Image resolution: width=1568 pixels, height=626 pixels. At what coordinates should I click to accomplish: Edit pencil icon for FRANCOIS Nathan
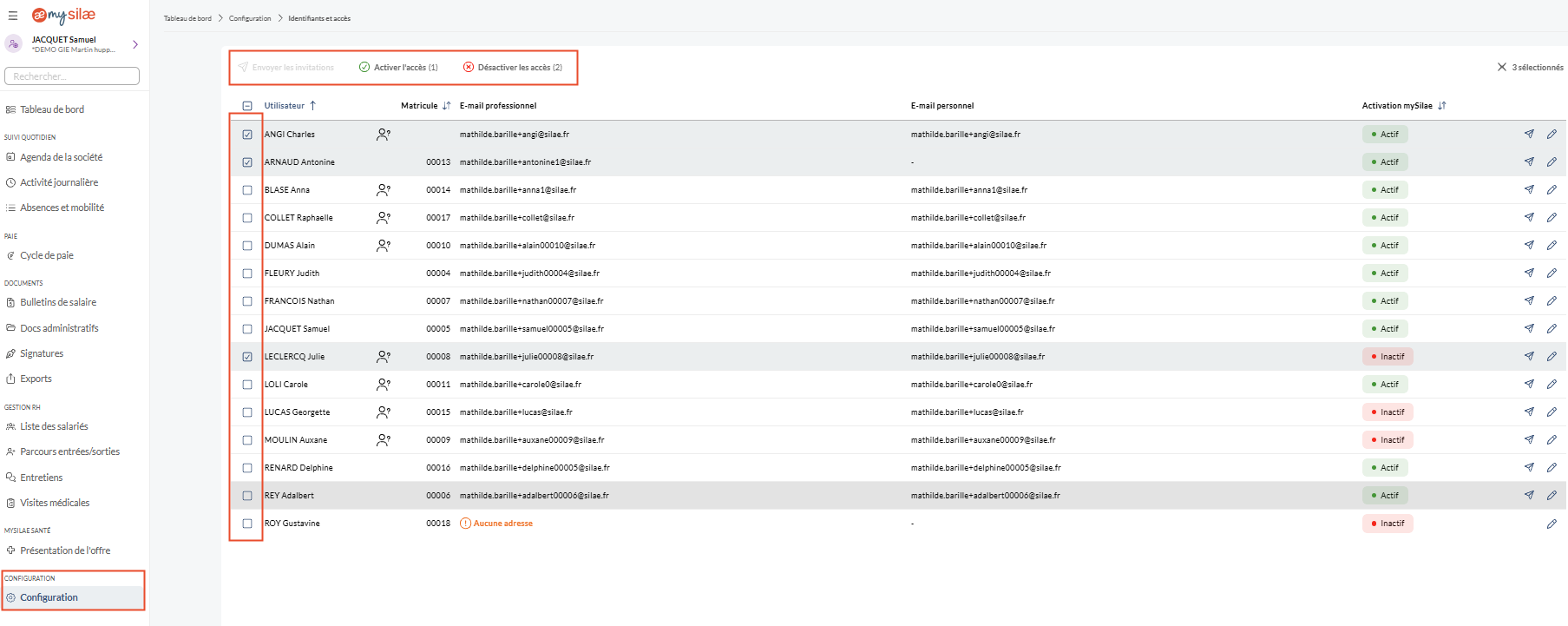click(1552, 300)
